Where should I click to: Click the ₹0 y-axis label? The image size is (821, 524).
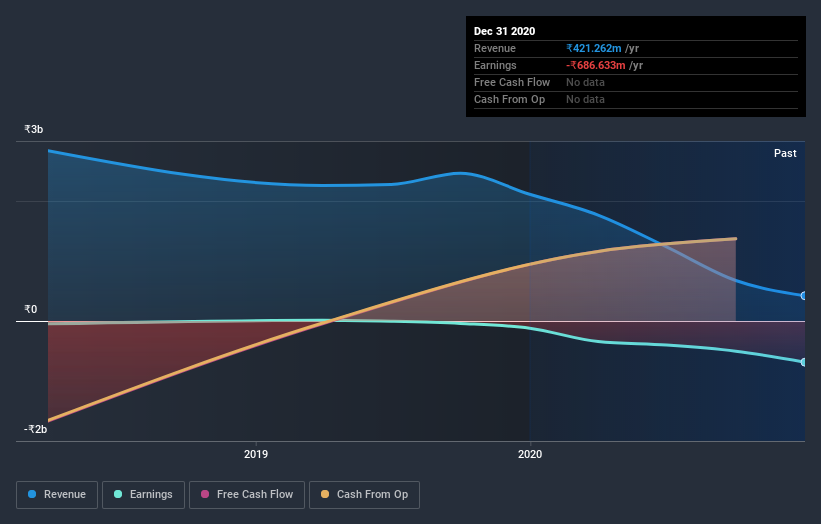pos(30,309)
